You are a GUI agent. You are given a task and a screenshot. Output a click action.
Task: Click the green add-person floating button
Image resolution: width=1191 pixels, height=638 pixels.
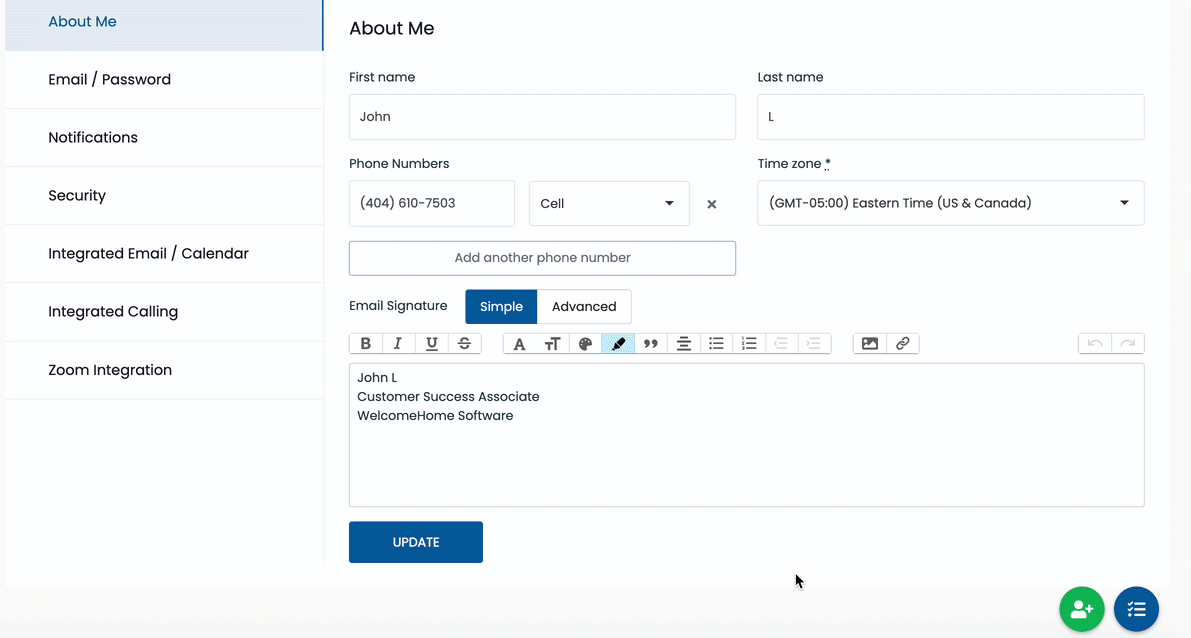1082,609
